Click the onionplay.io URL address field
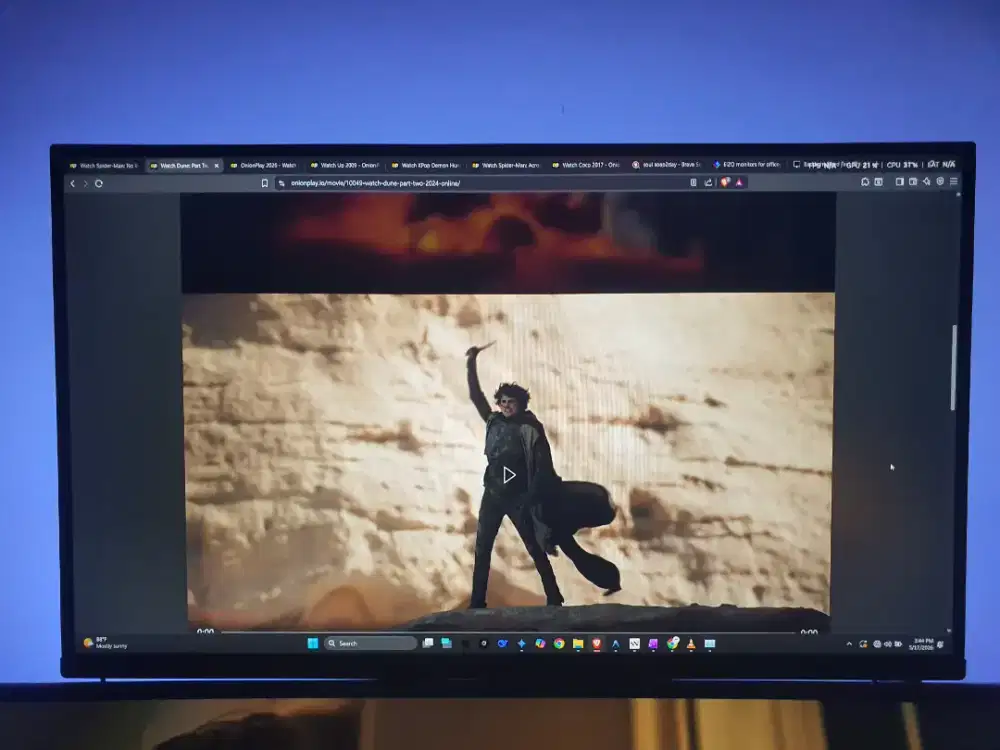1000x750 pixels. [x=485, y=183]
